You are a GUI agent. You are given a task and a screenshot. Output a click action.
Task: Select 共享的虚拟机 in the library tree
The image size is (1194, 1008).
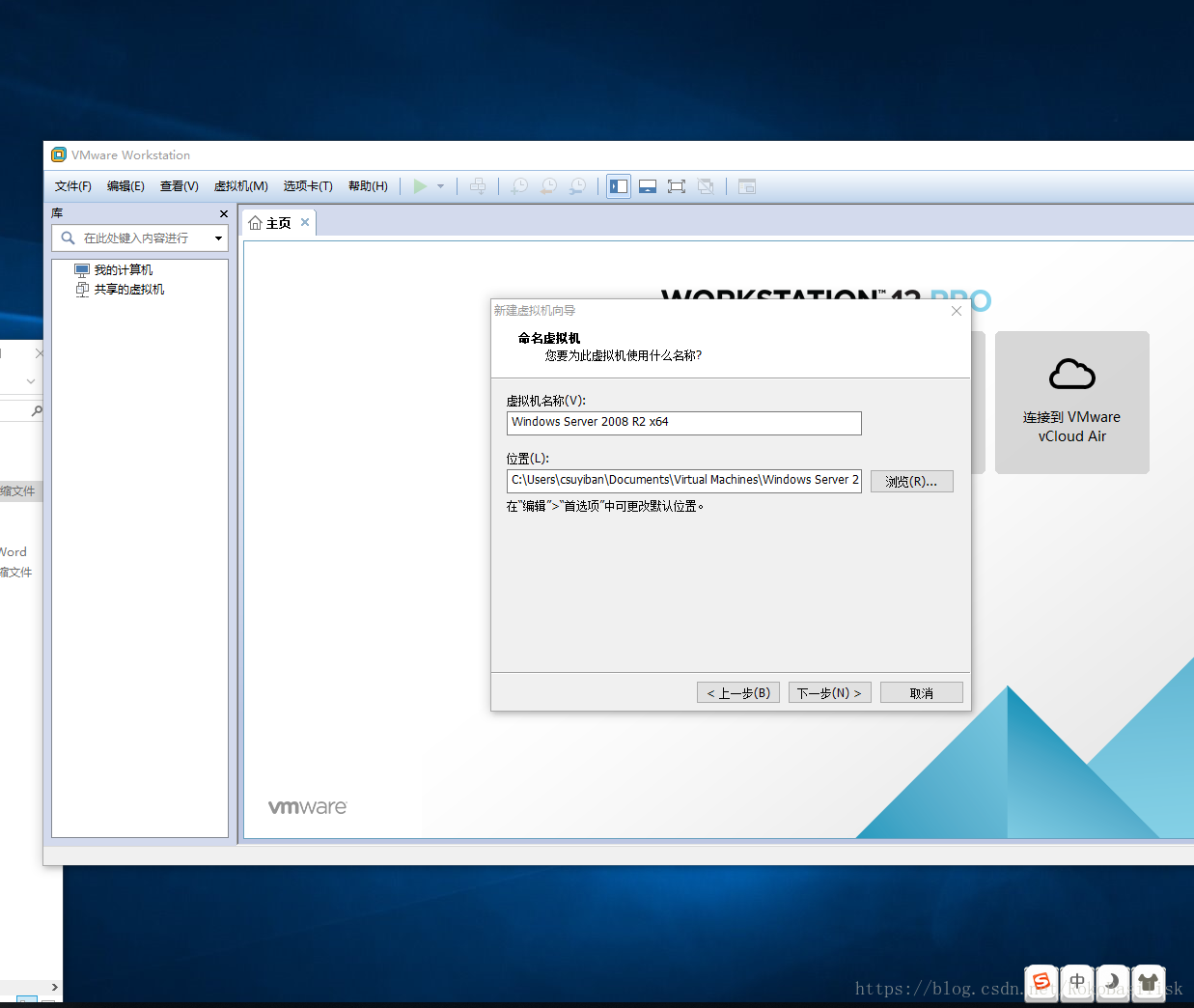129,290
